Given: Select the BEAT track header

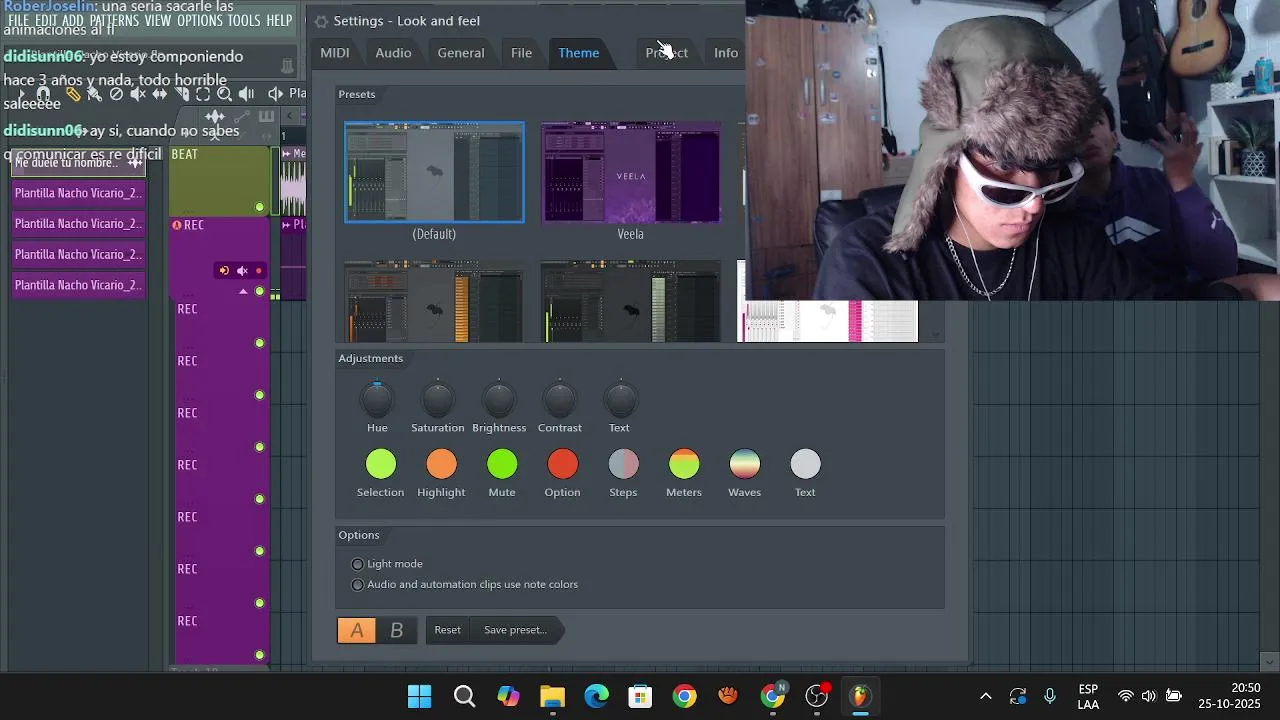Looking at the screenshot, I should [220, 181].
